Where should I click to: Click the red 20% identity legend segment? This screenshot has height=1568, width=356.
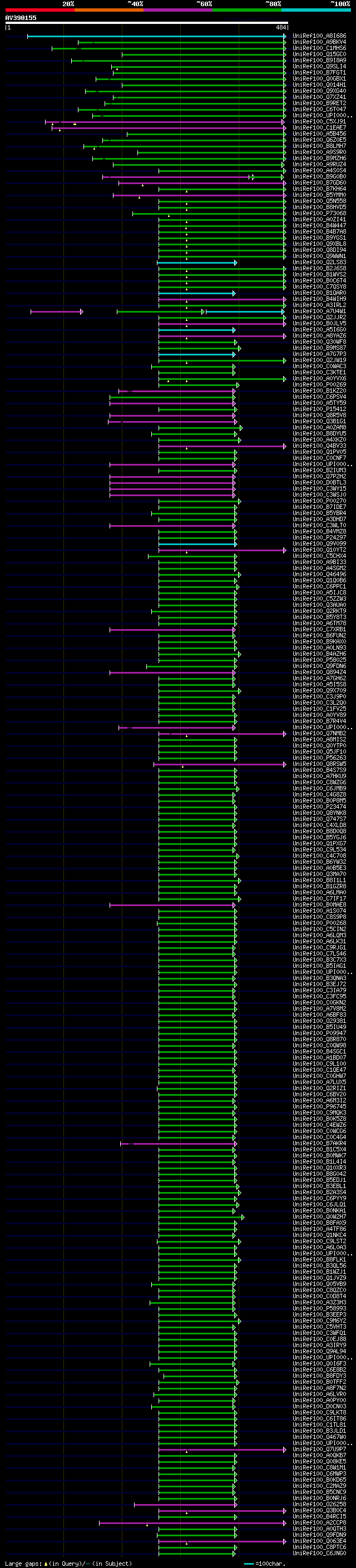39,10
